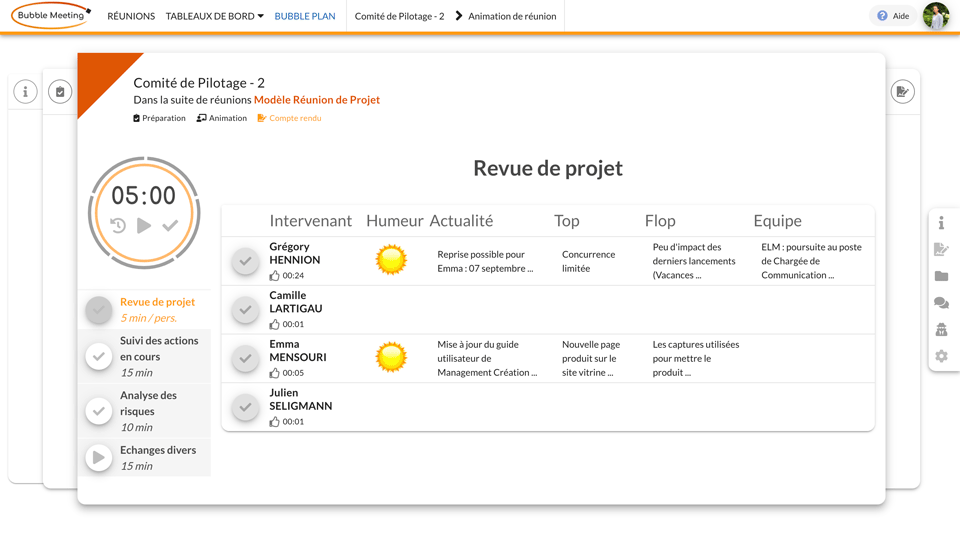Screen dimensions: 960x547
Task: Open the 'Concurrence limitée' Top cell
Action: tap(588, 262)
